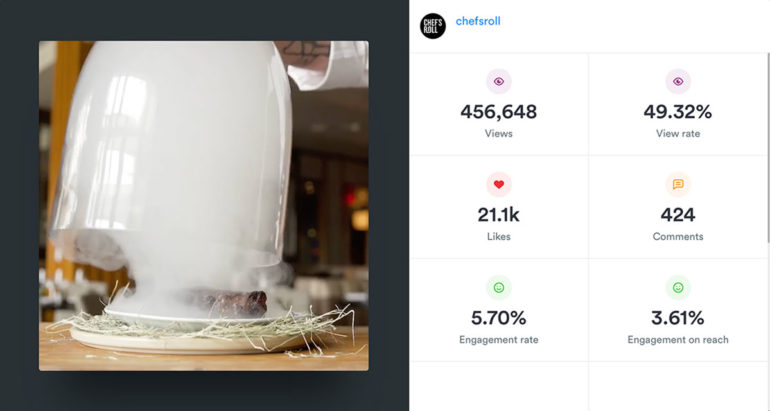This screenshot has width=770, height=411.
Task: Select the 5.70% engagement rate value
Action: [498, 318]
